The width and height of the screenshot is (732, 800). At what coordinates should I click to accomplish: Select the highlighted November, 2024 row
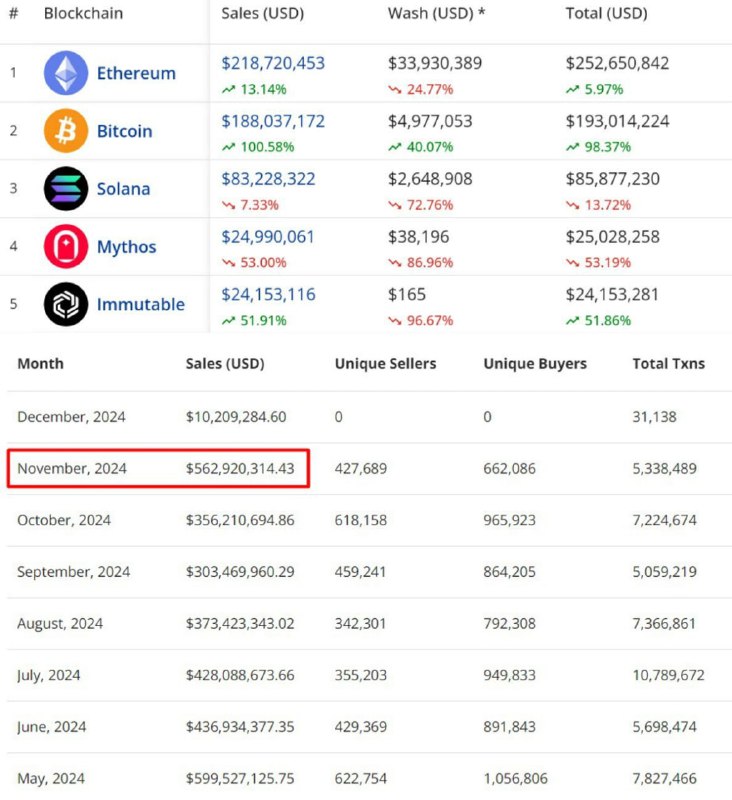tap(158, 468)
